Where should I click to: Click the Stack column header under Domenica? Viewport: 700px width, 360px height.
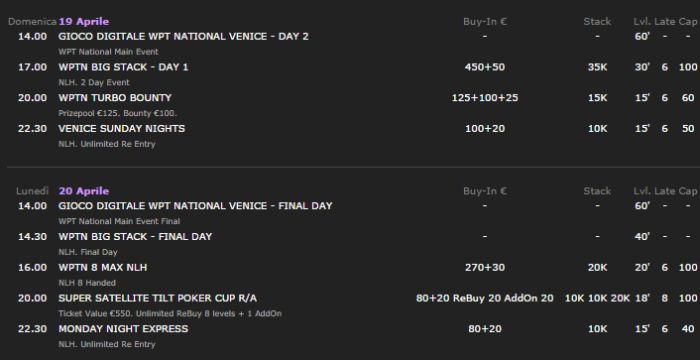(x=597, y=21)
